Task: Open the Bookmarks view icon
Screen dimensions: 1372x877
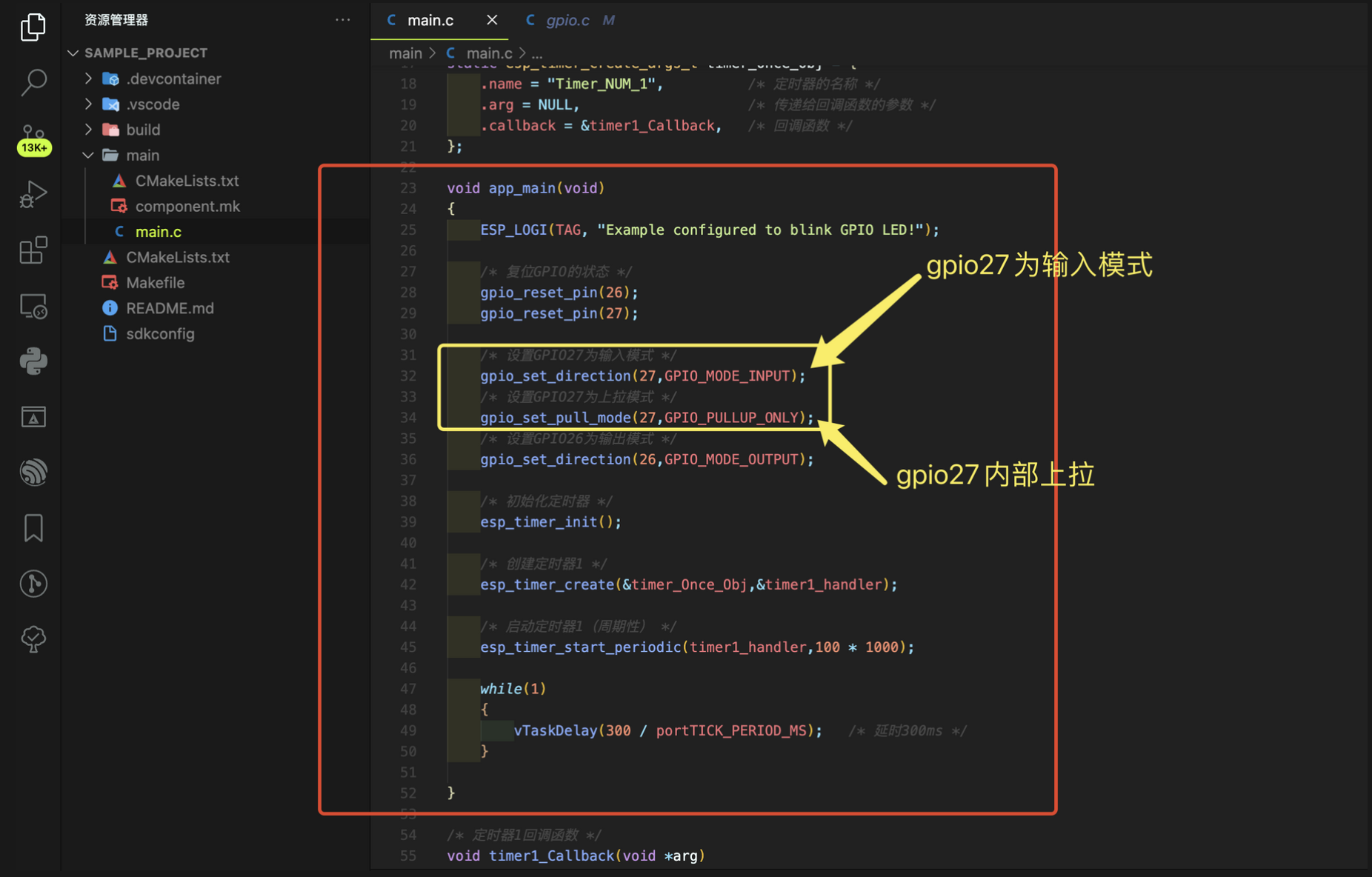Action: (x=33, y=528)
